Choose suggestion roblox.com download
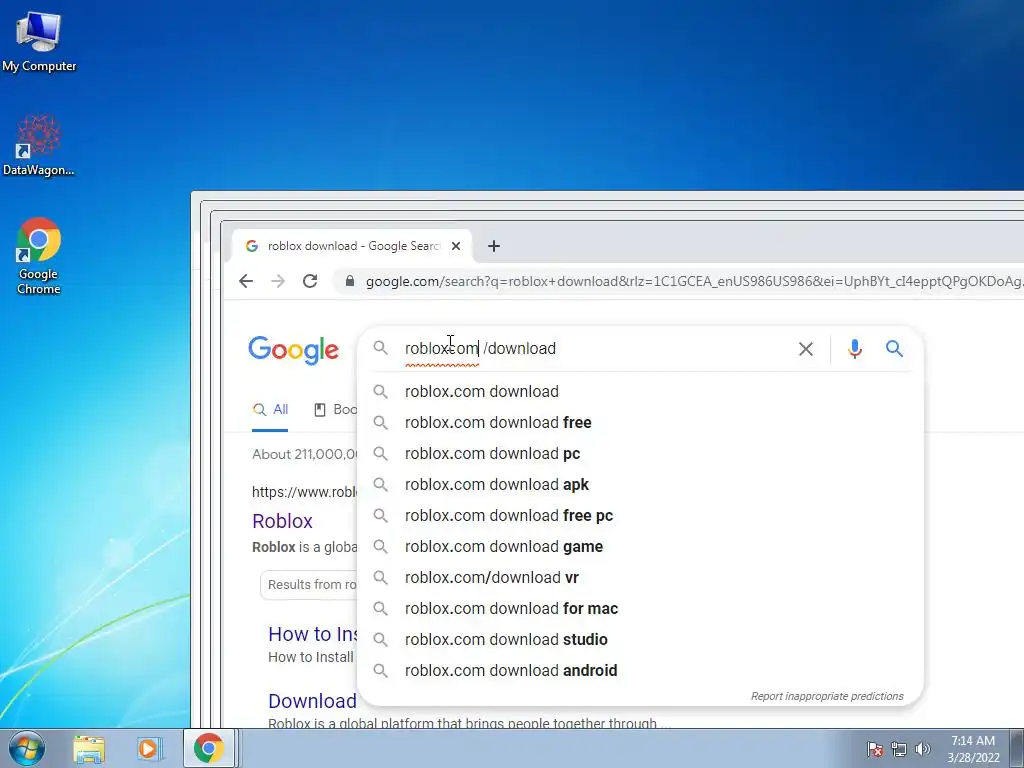Viewport: 1024px width, 768px height. pyautogui.click(x=640, y=391)
